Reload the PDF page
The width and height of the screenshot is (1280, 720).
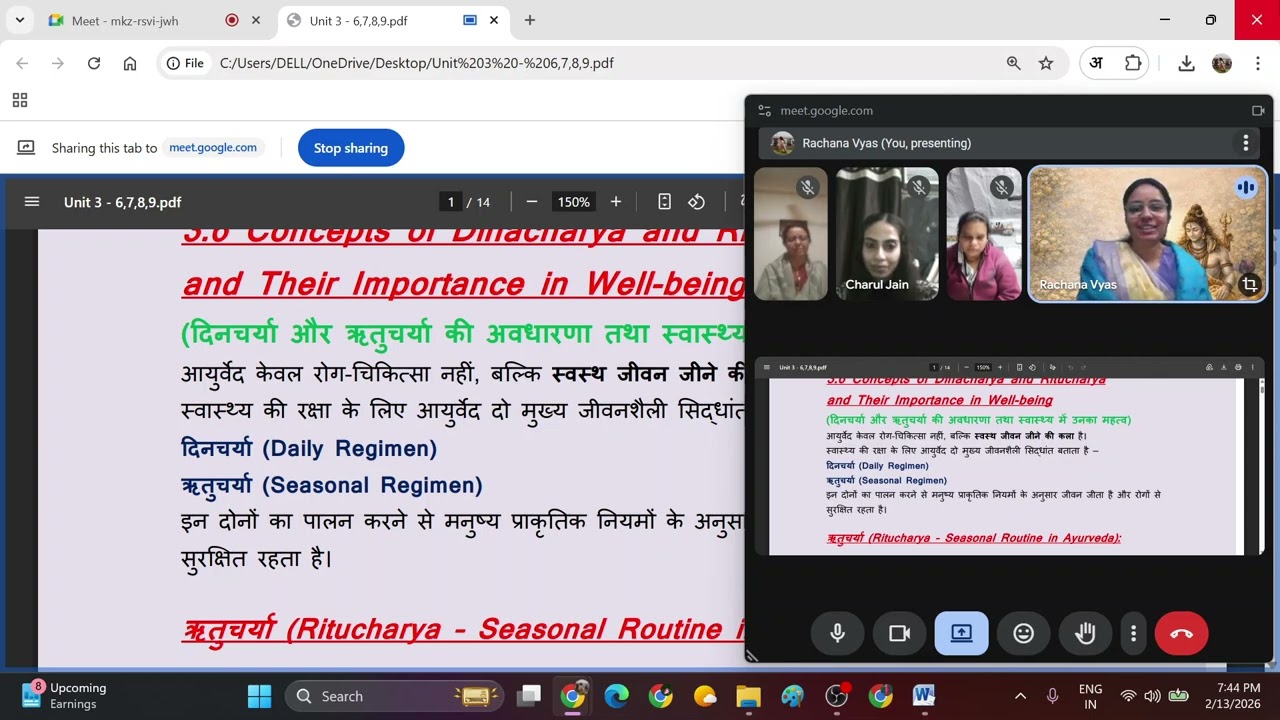click(x=94, y=63)
